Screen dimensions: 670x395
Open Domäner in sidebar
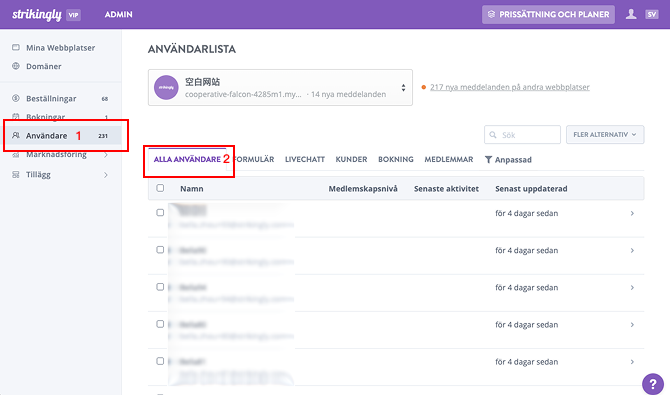pyautogui.click(x=44, y=66)
